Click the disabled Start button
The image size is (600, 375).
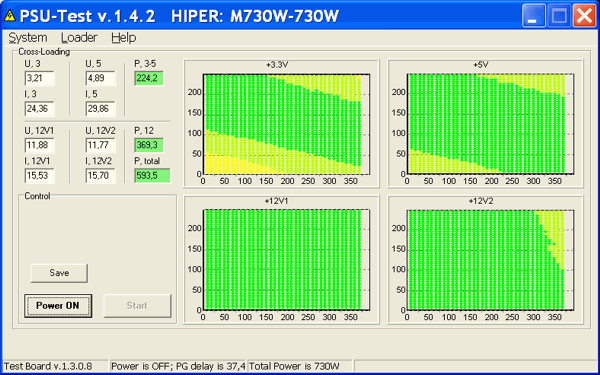137,305
